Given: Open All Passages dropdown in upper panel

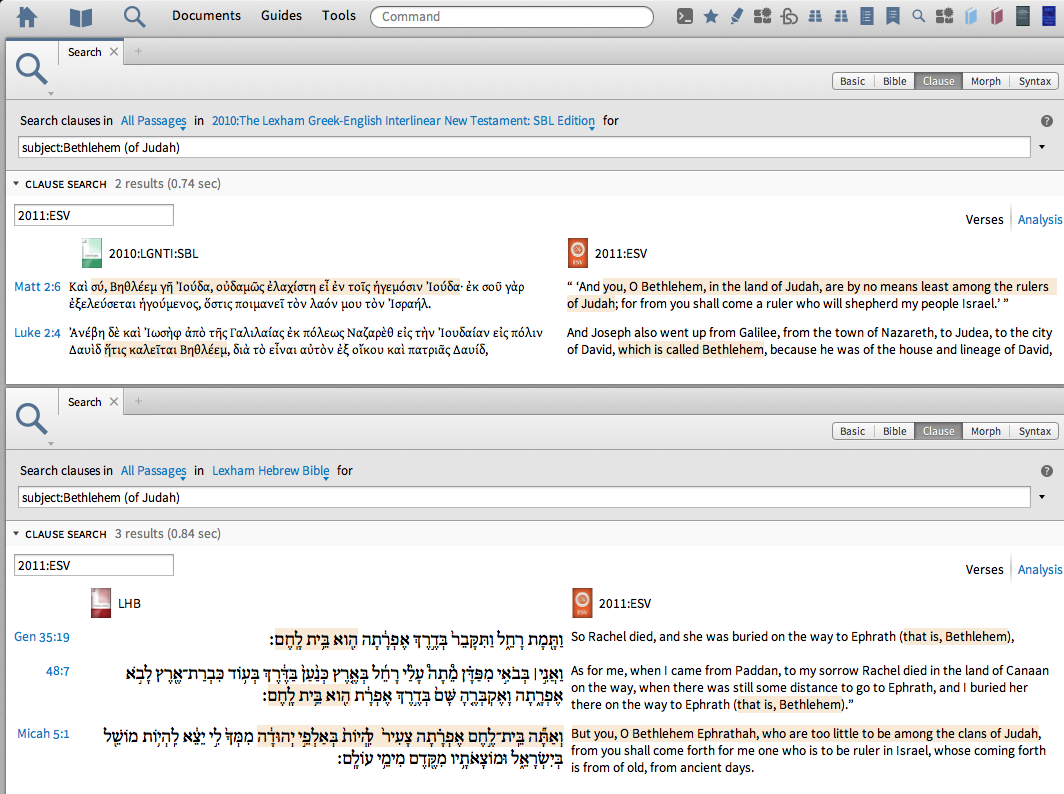Looking at the screenshot, I should click(153, 121).
